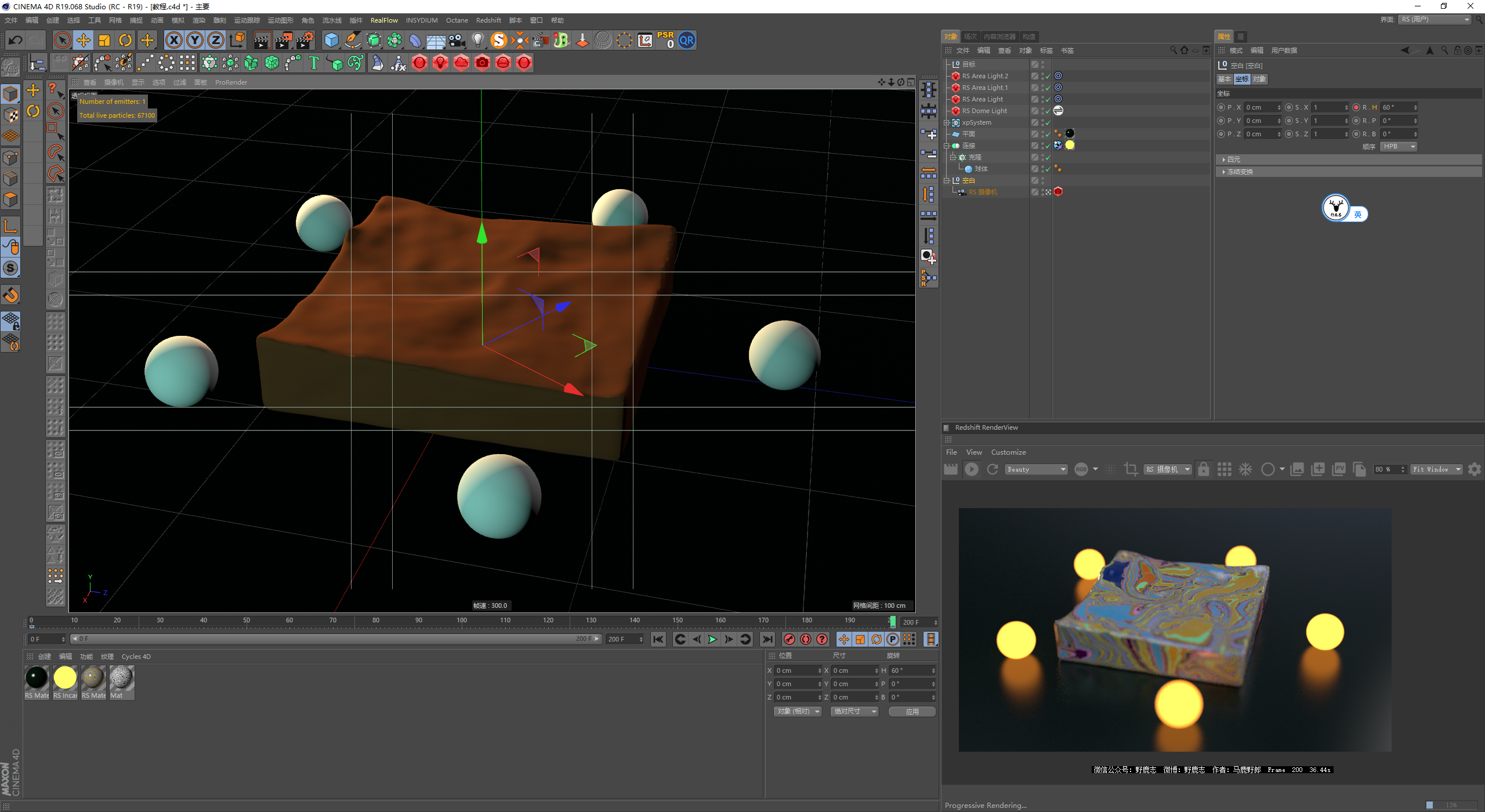The width and height of the screenshot is (1485, 812).
Task: Click the PSR reset icon
Action: tap(665, 40)
